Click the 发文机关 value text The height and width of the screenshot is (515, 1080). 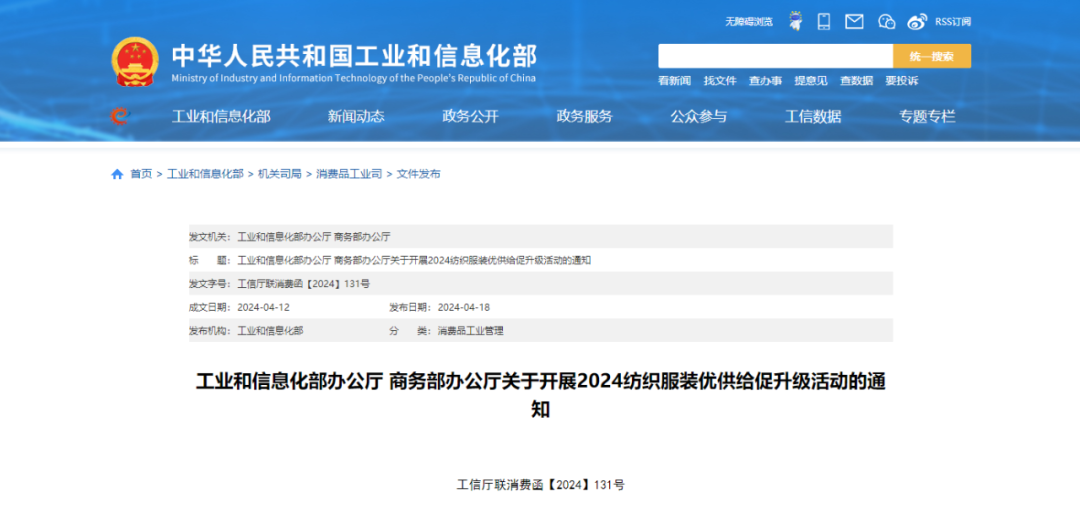(x=314, y=237)
